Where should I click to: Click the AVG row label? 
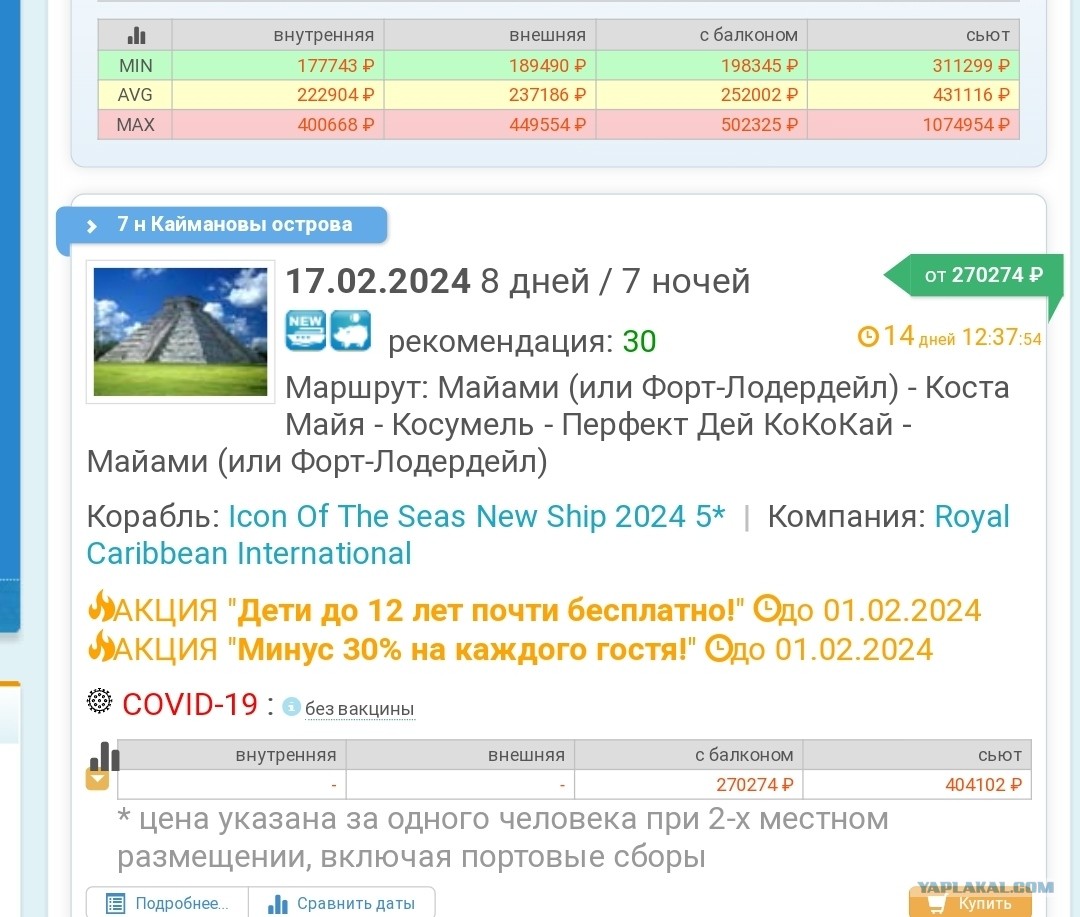click(135, 95)
